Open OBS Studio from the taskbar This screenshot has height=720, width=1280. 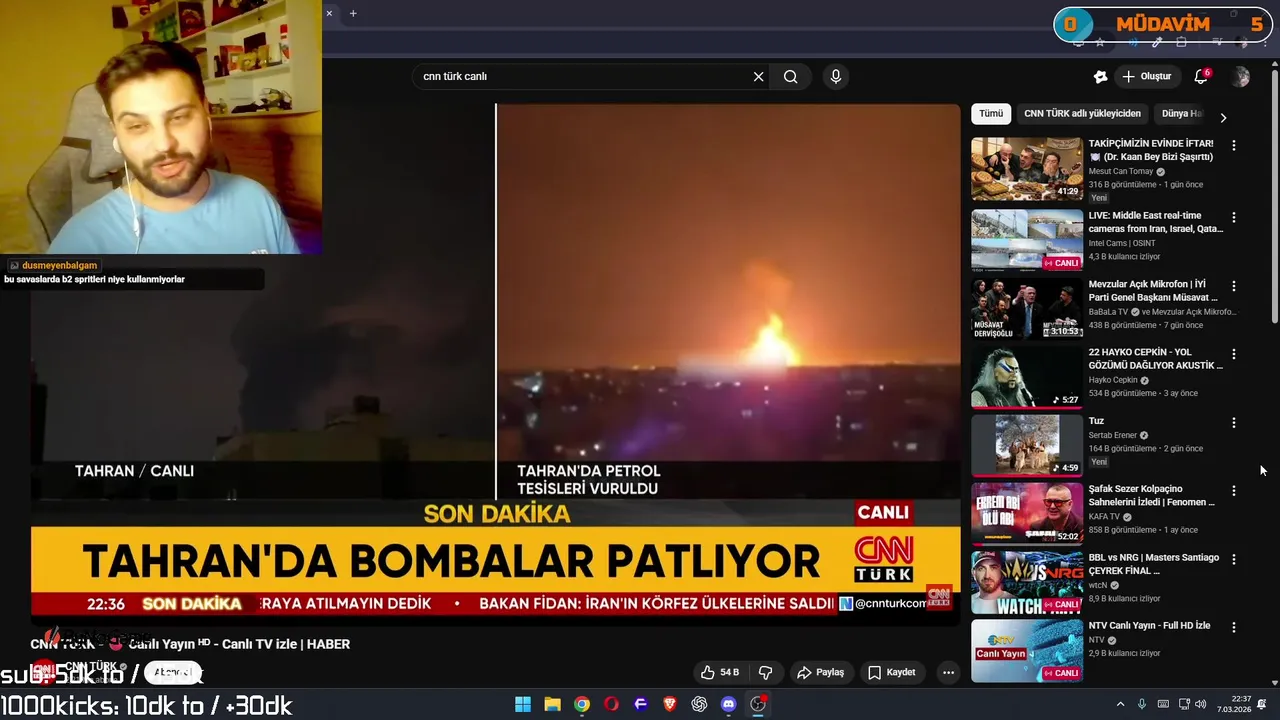point(758,704)
